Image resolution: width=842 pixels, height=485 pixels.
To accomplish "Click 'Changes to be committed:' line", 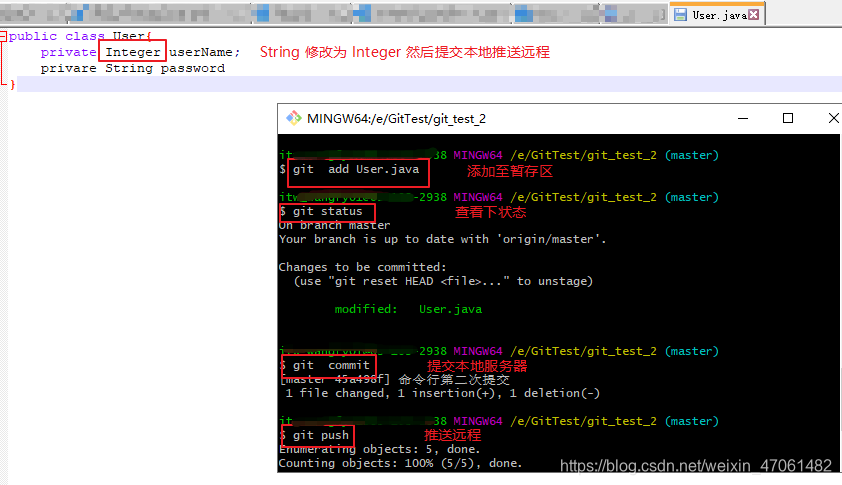I will point(362,267).
